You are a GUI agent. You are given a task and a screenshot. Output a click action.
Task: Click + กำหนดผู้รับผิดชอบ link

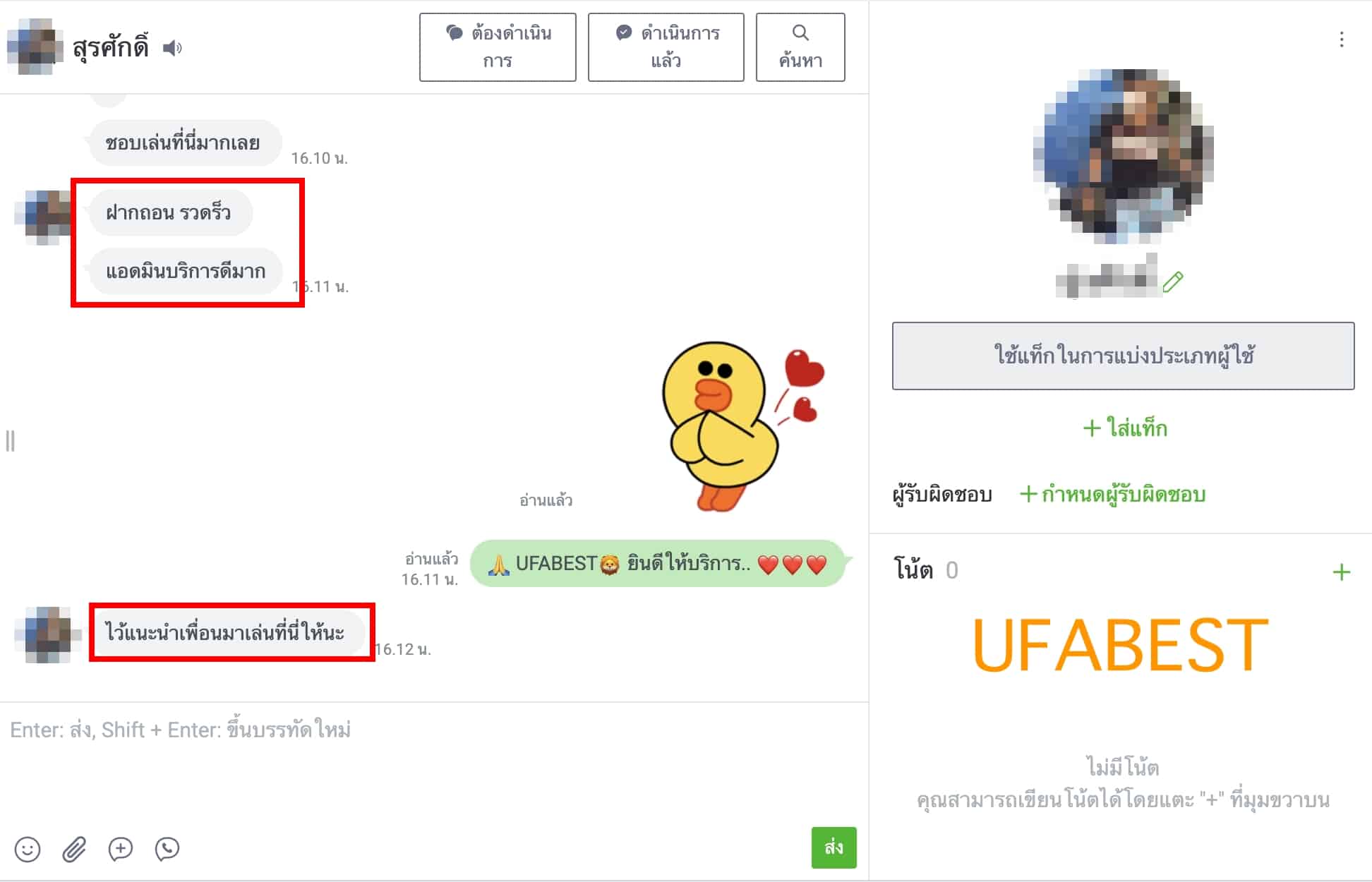pyautogui.click(x=1112, y=495)
